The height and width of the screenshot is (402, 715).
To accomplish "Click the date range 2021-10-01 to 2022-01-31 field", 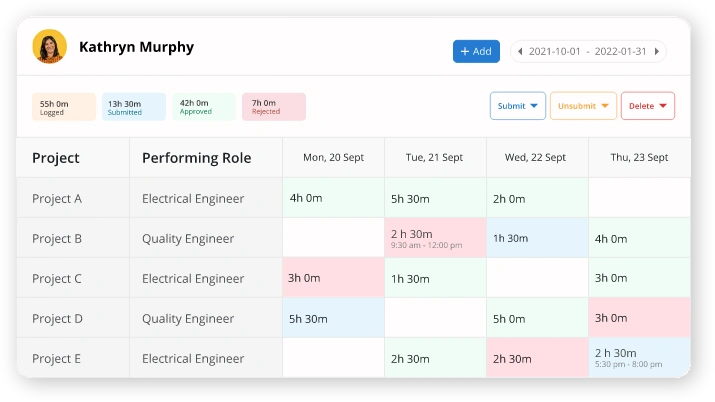I will pyautogui.click(x=587, y=51).
